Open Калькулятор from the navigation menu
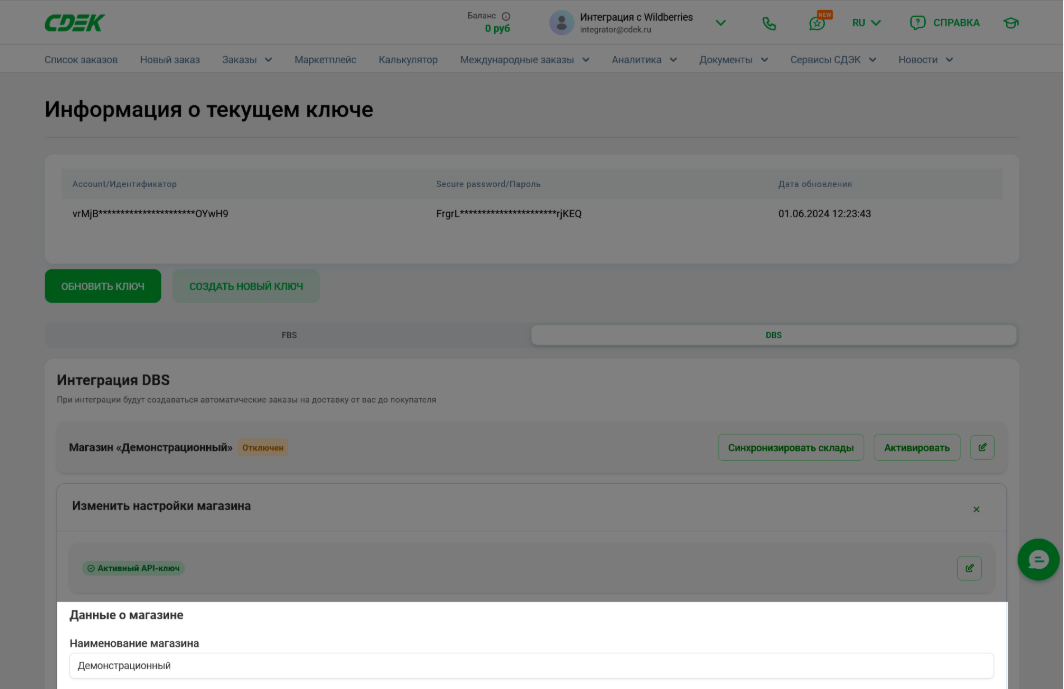Screen dimensions: 1064x689 point(408,60)
